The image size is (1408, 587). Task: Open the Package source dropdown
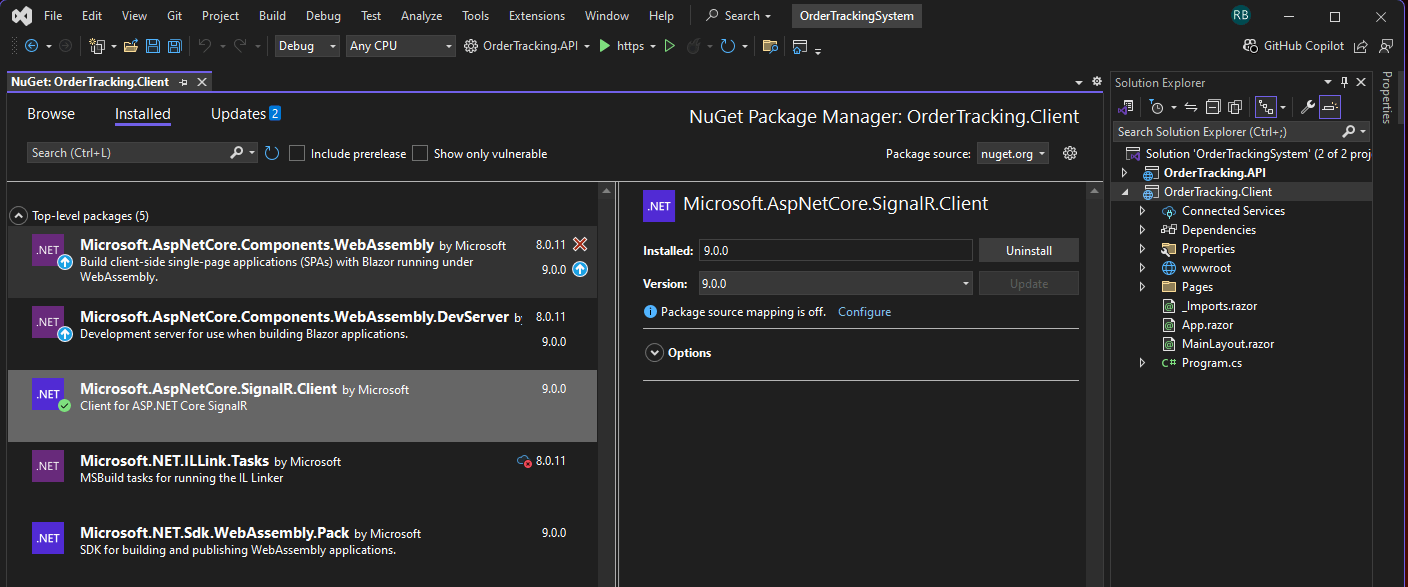point(1012,153)
